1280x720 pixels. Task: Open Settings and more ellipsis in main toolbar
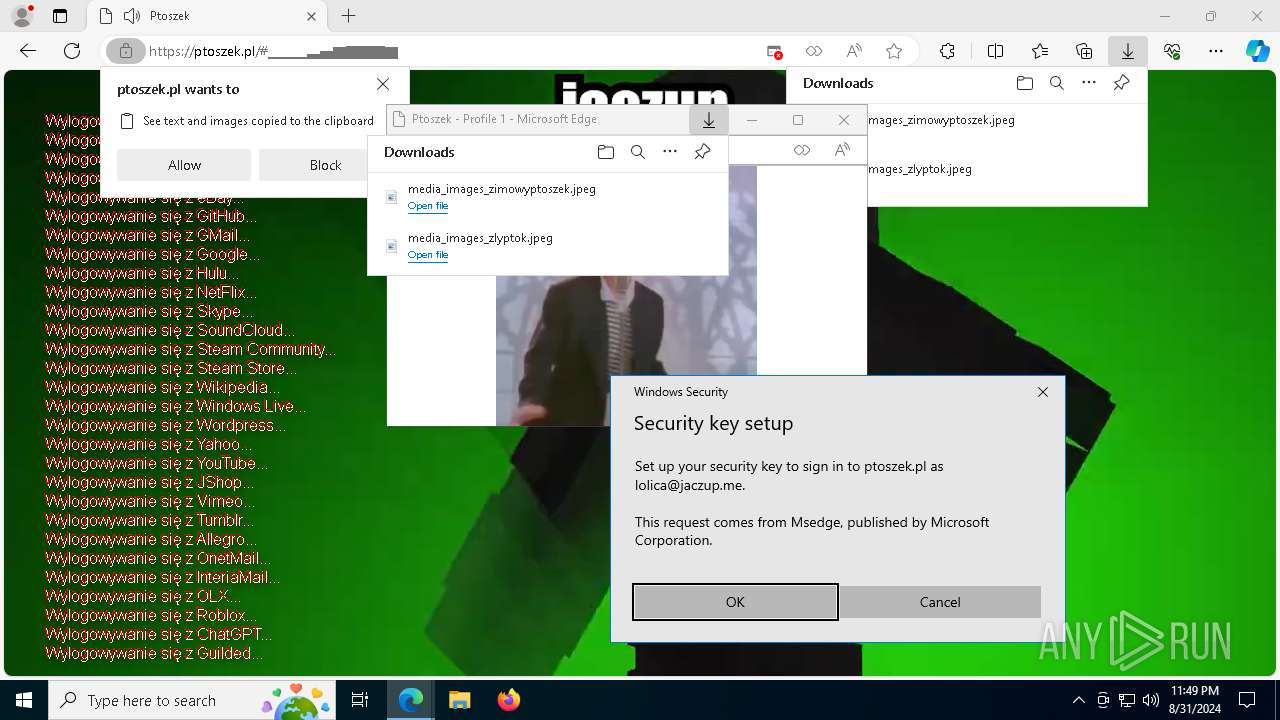1216,51
